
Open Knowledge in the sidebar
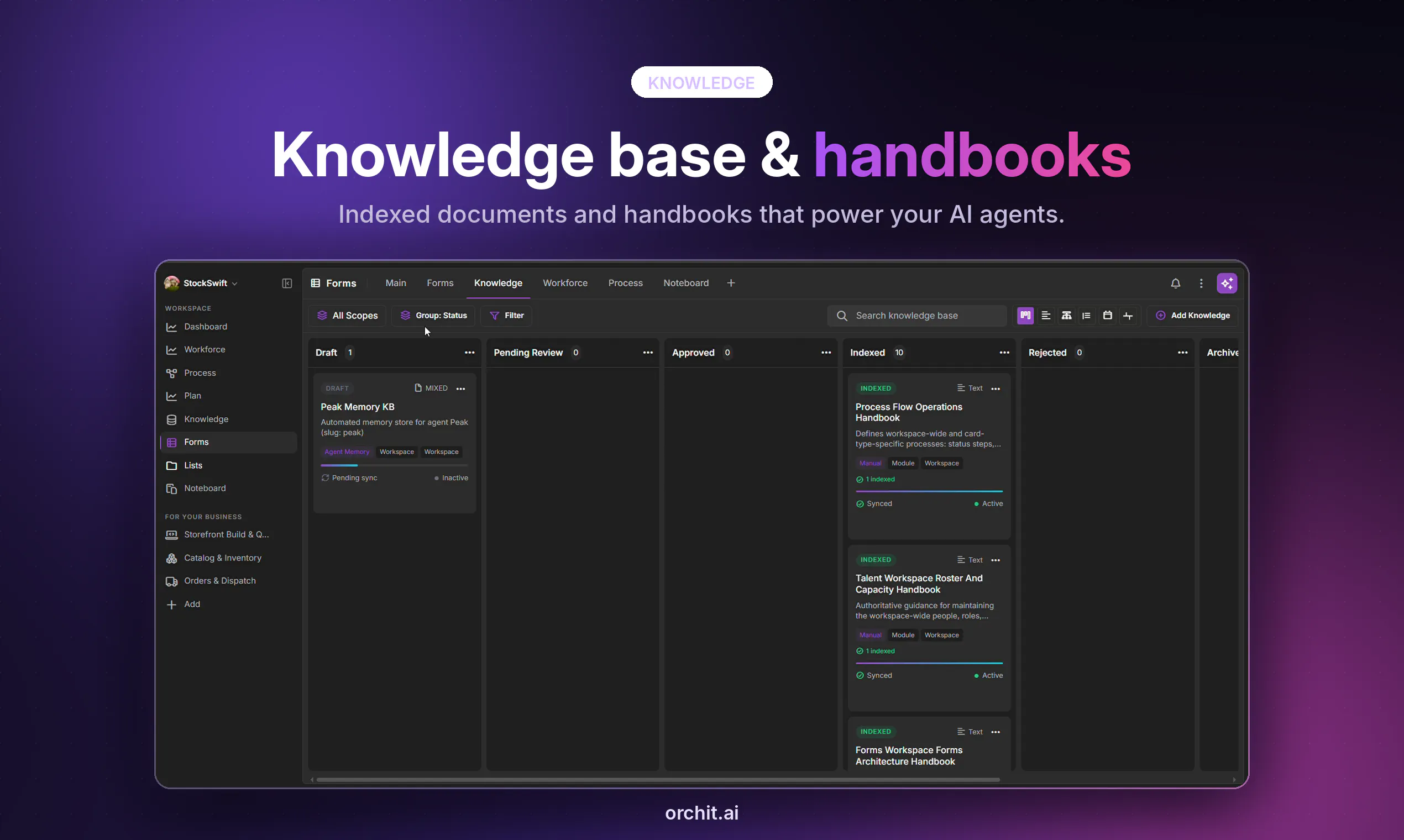229,419
